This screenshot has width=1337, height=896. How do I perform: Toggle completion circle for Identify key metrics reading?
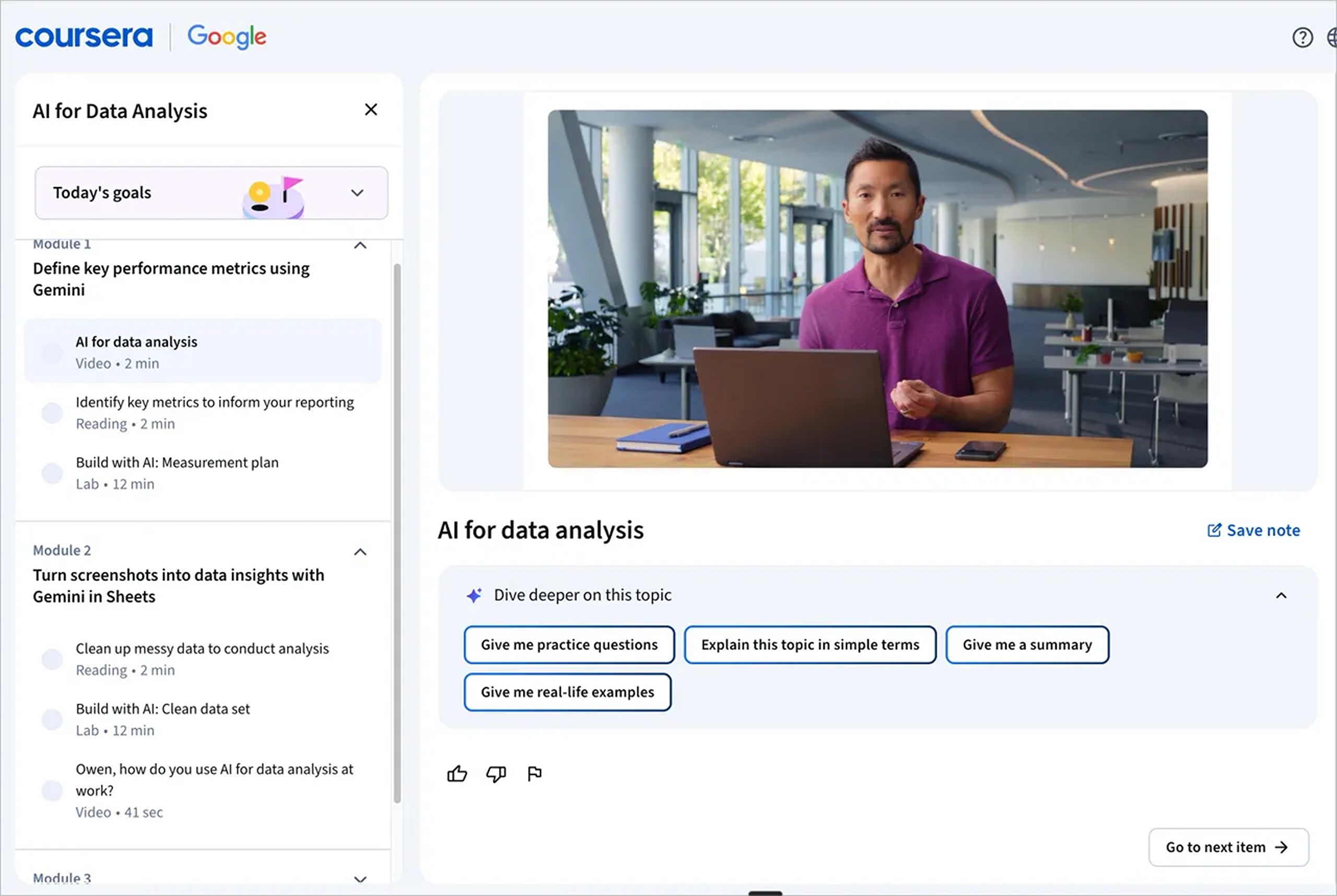pyautogui.click(x=52, y=412)
